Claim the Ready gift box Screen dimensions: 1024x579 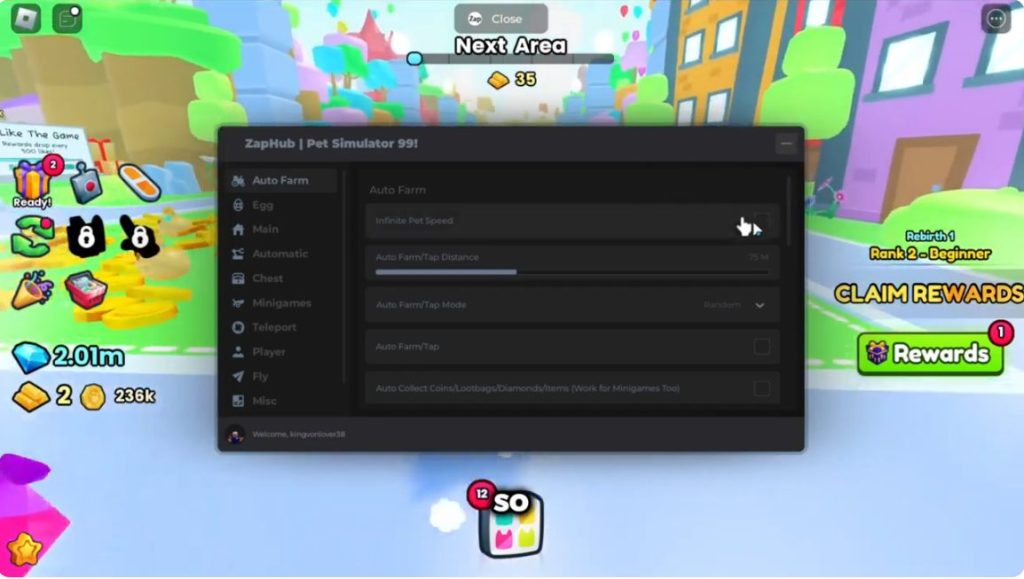tap(32, 183)
